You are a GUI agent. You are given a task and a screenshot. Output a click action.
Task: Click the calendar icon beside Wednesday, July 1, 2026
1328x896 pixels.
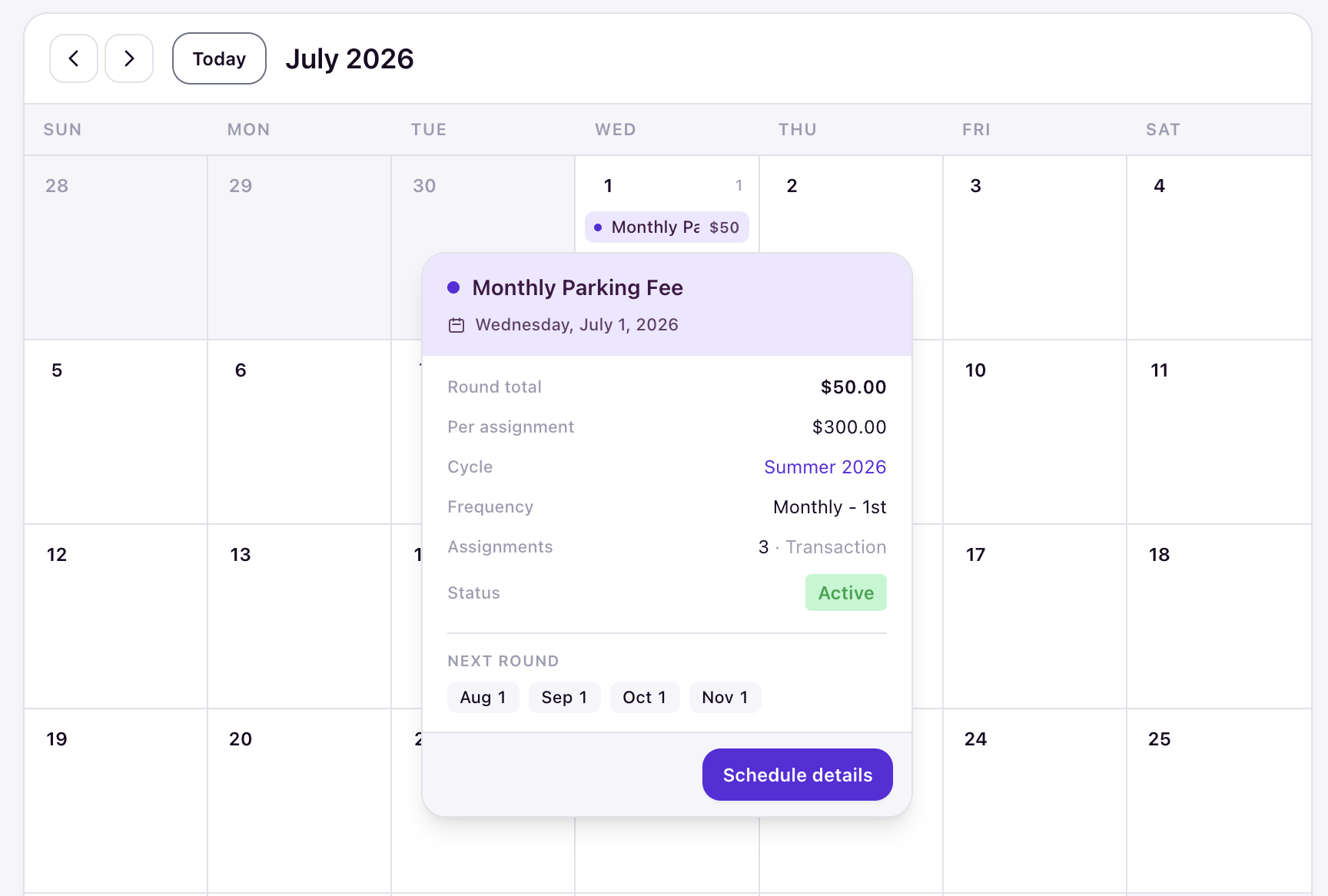(456, 325)
